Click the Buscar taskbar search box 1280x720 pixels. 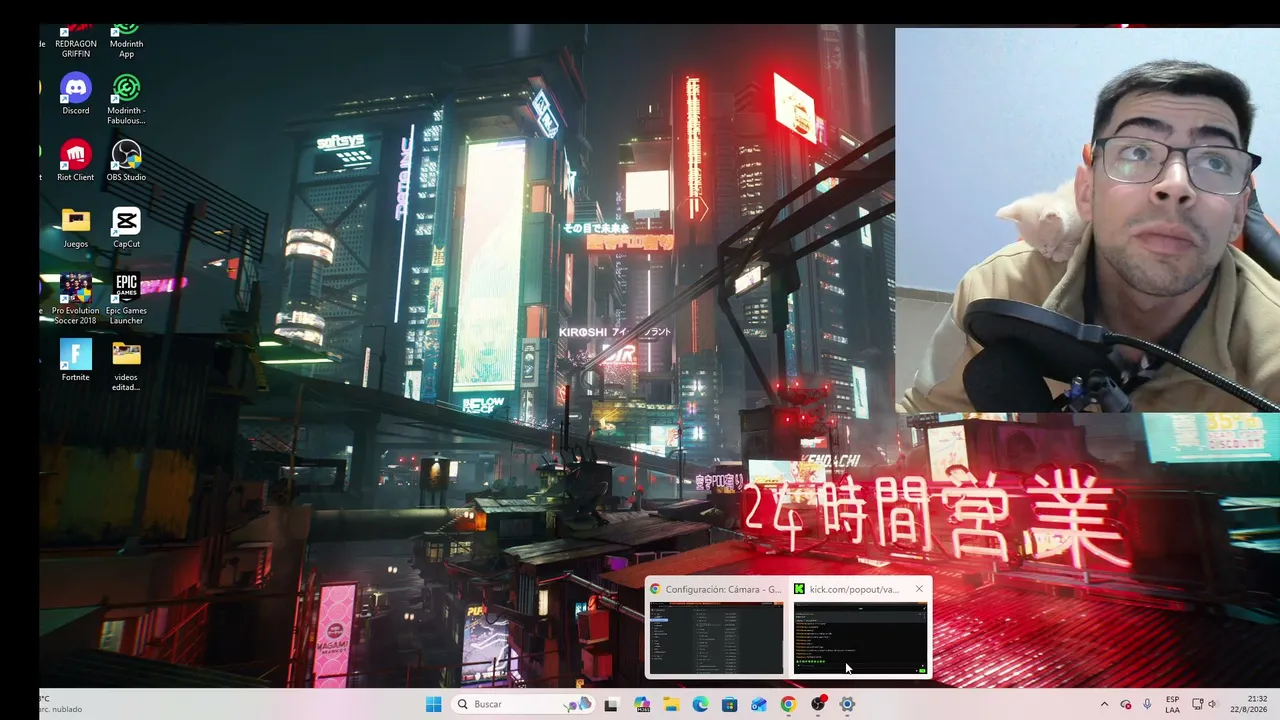point(522,704)
